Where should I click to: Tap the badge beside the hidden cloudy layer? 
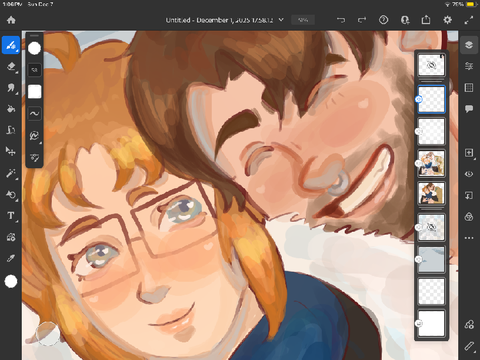click(x=419, y=227)
